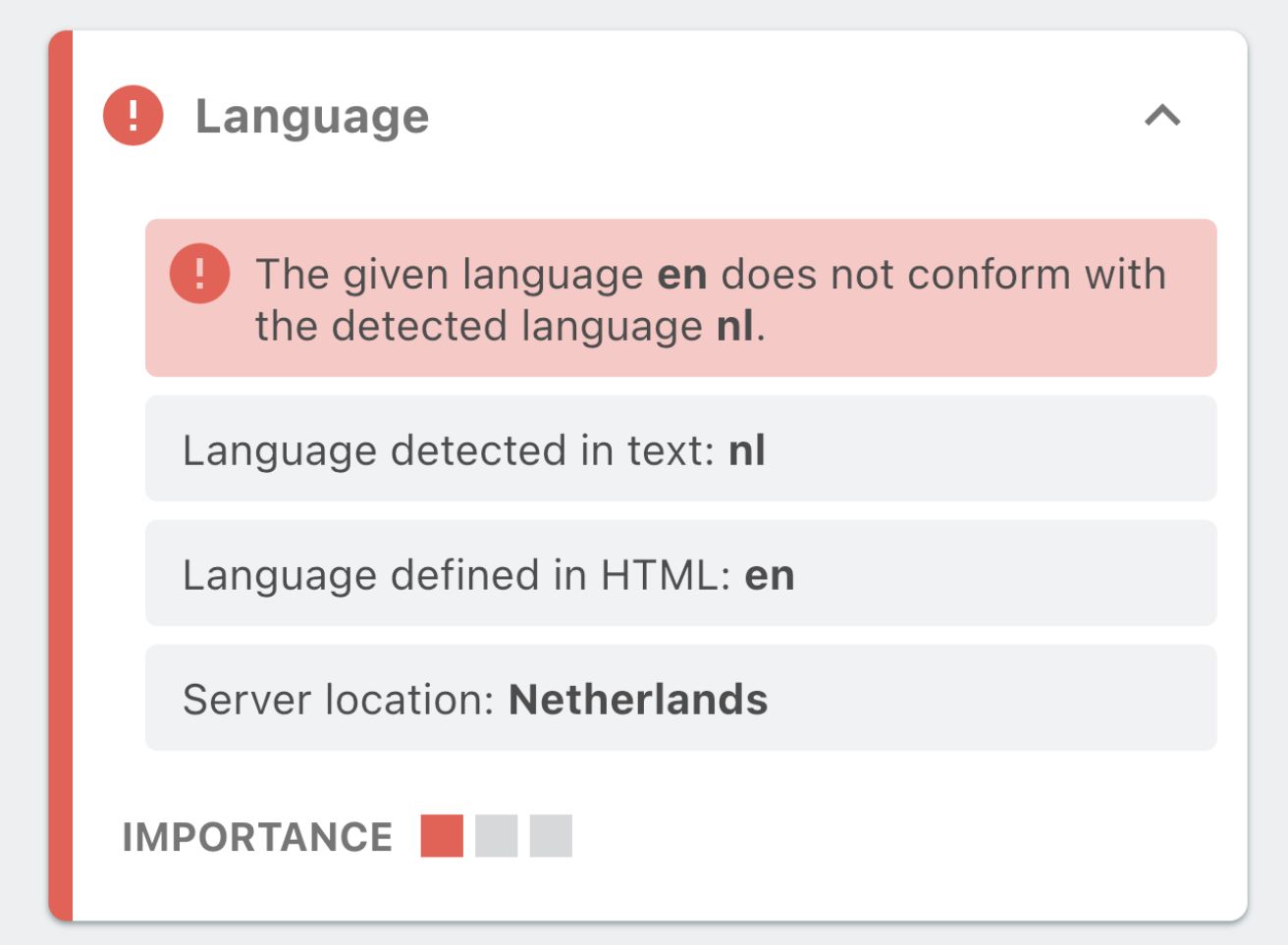The image size is (1288, 945).
Task: Click the 'Language detected in text' row
Action: [680, 449]
